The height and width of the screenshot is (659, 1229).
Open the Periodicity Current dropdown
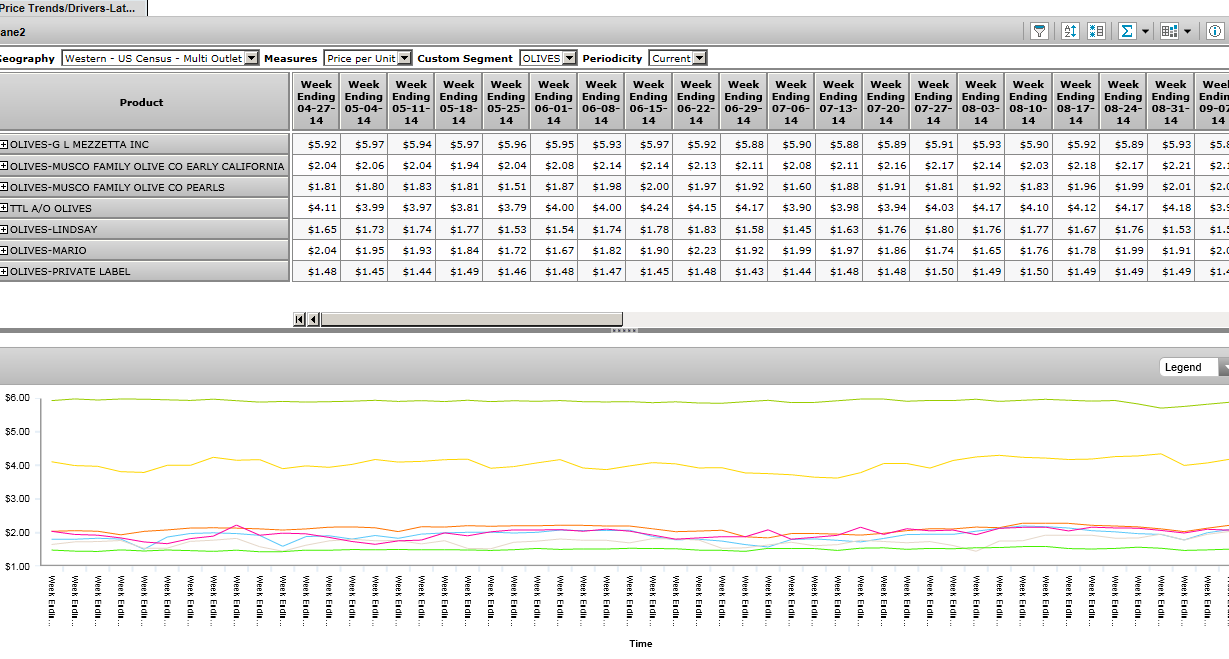tap(698, 59)
